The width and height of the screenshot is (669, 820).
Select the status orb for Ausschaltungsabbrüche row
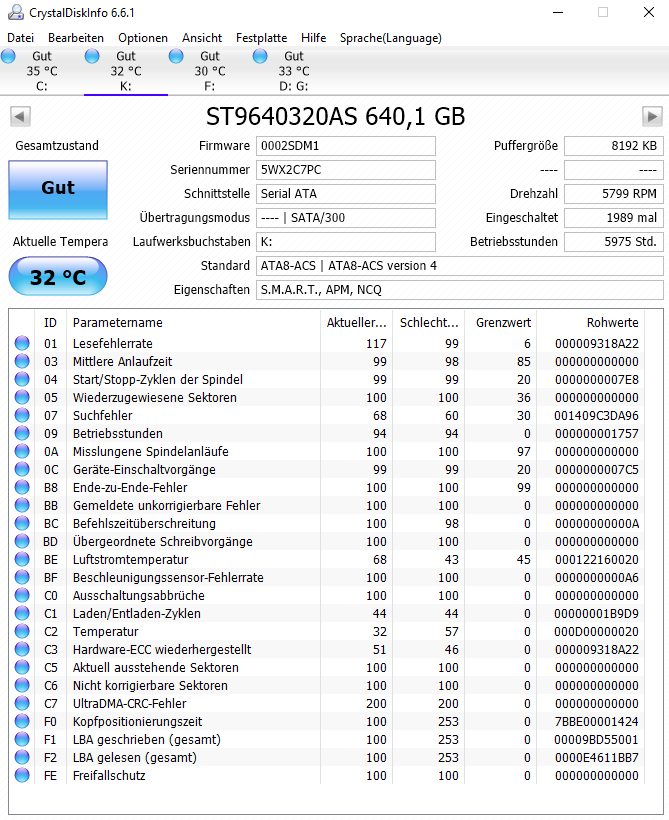point(22,595)
